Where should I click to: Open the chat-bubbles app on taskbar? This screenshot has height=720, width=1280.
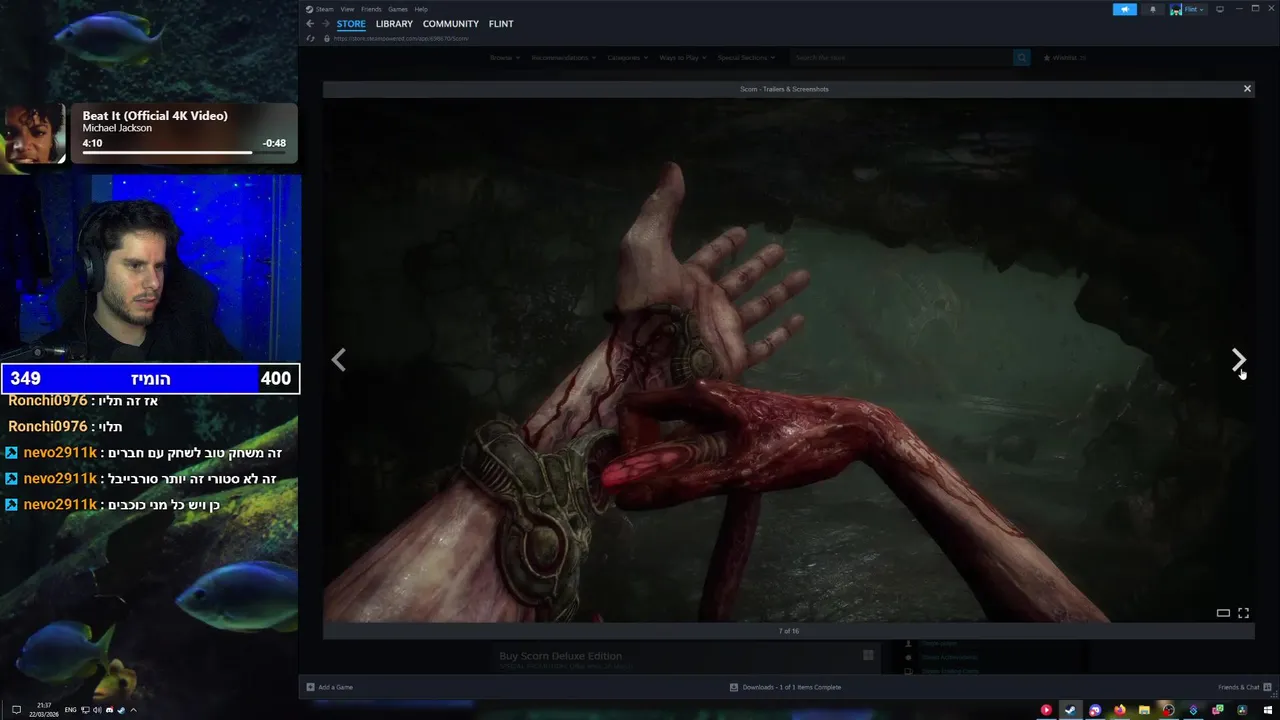(x=1217, y=710)
